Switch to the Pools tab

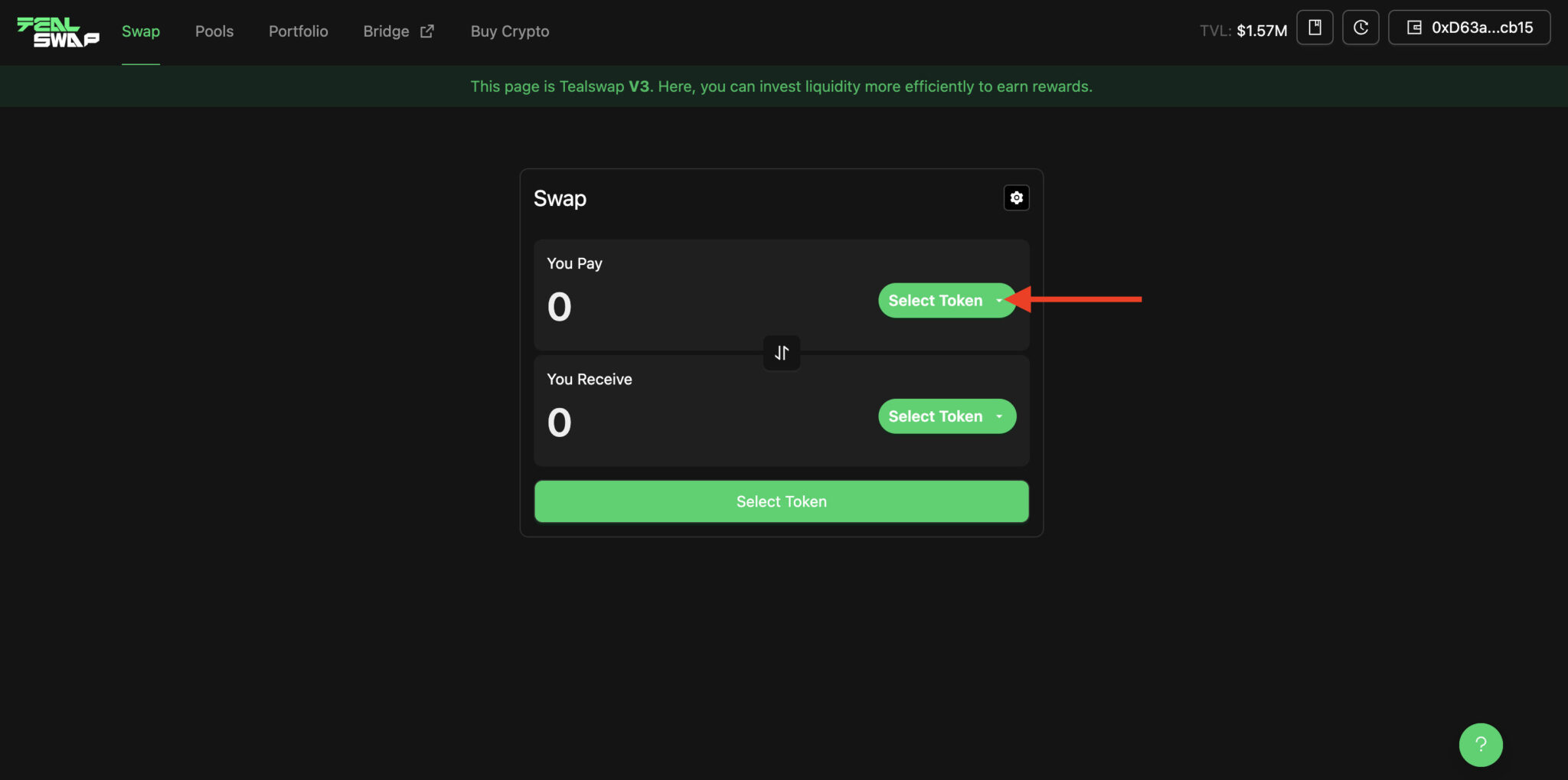point(214,31)
